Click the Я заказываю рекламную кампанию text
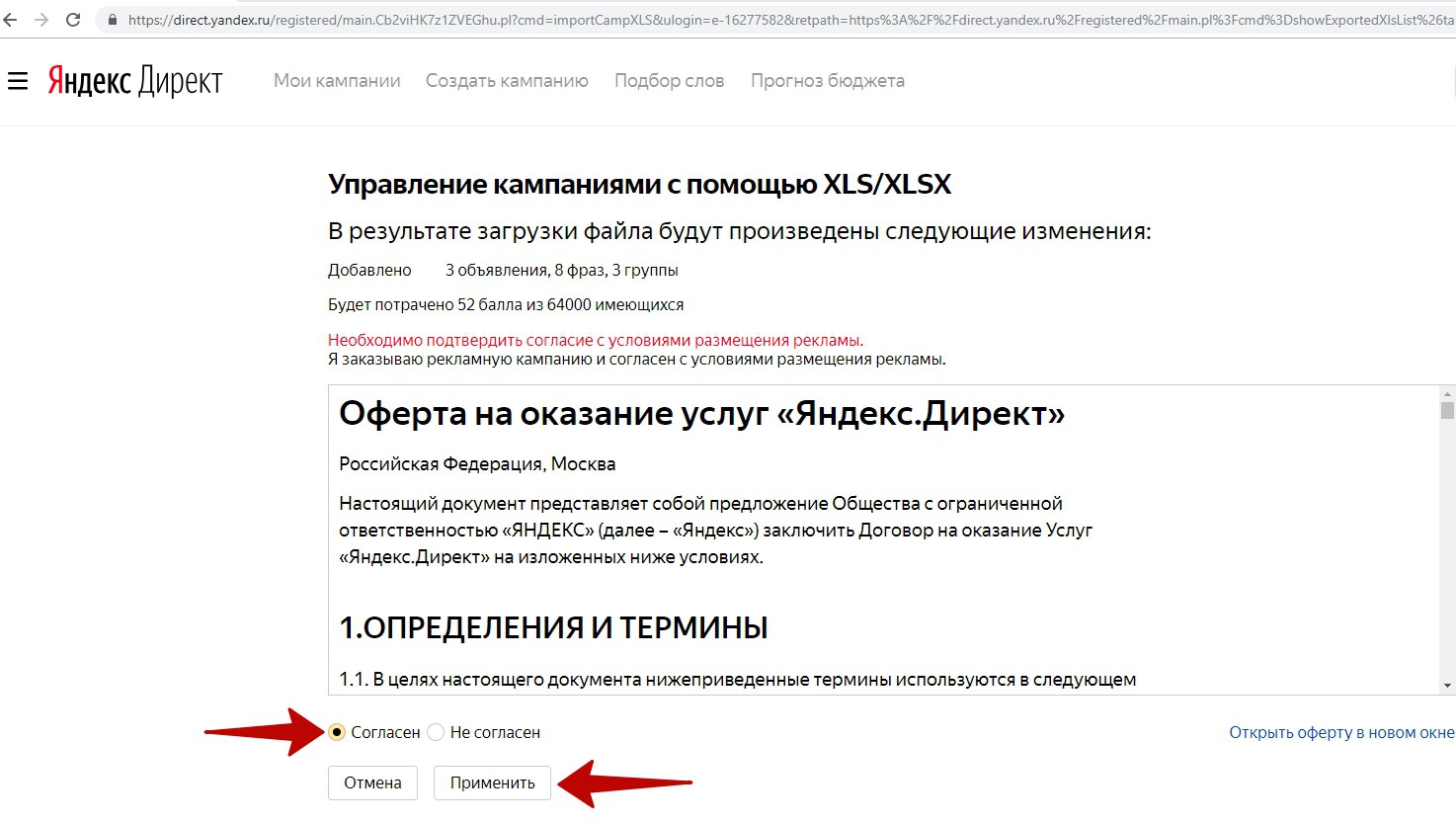This screenshot has height=823, width=1456. [637, 360]
